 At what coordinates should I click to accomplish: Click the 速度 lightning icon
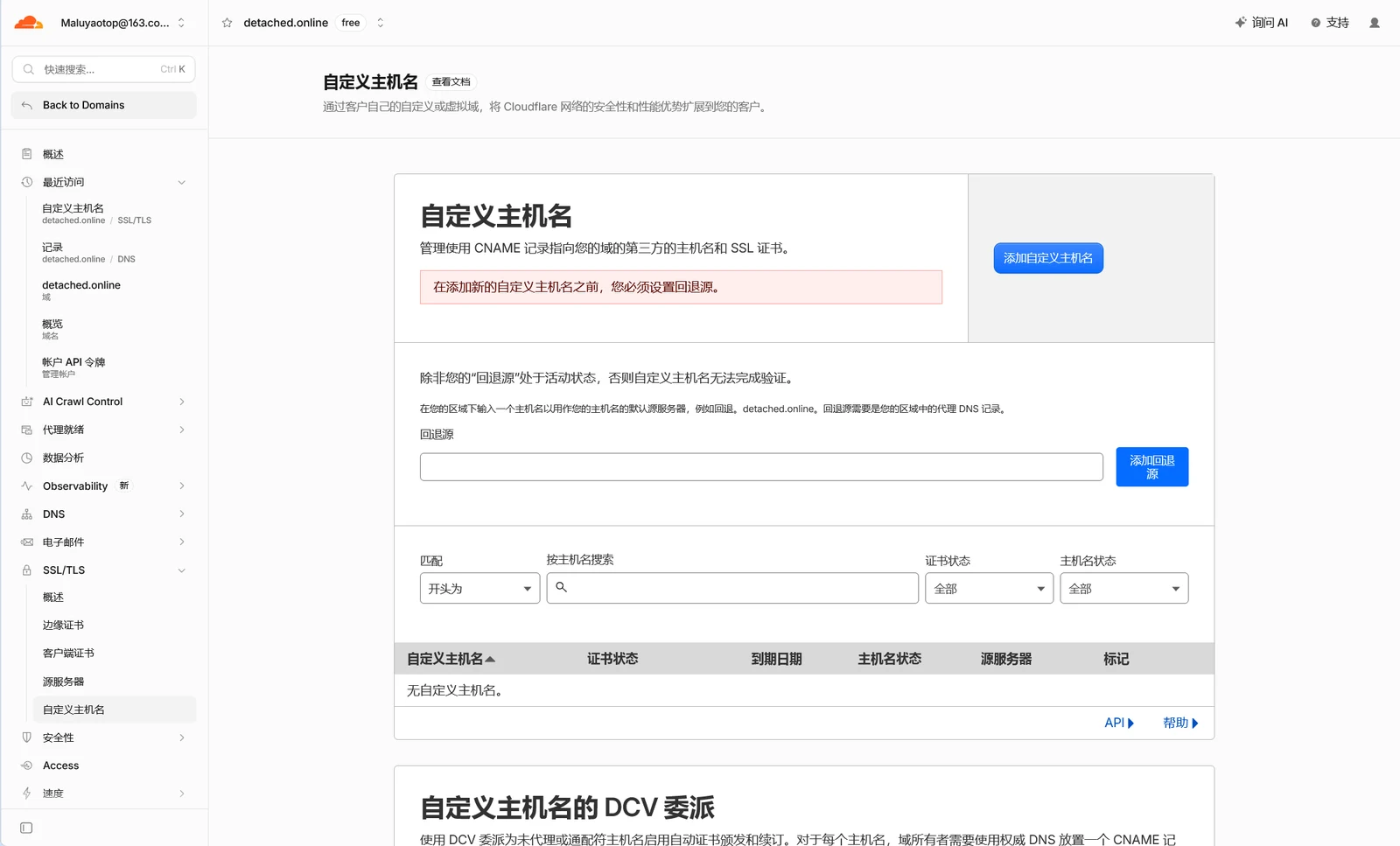tap(26, 794)
